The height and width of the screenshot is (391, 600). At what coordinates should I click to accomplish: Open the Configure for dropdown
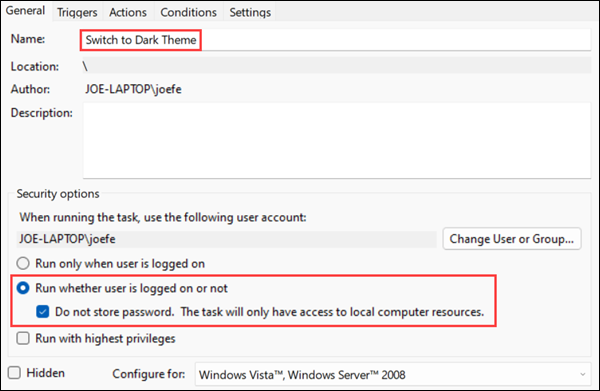[393, 374]
